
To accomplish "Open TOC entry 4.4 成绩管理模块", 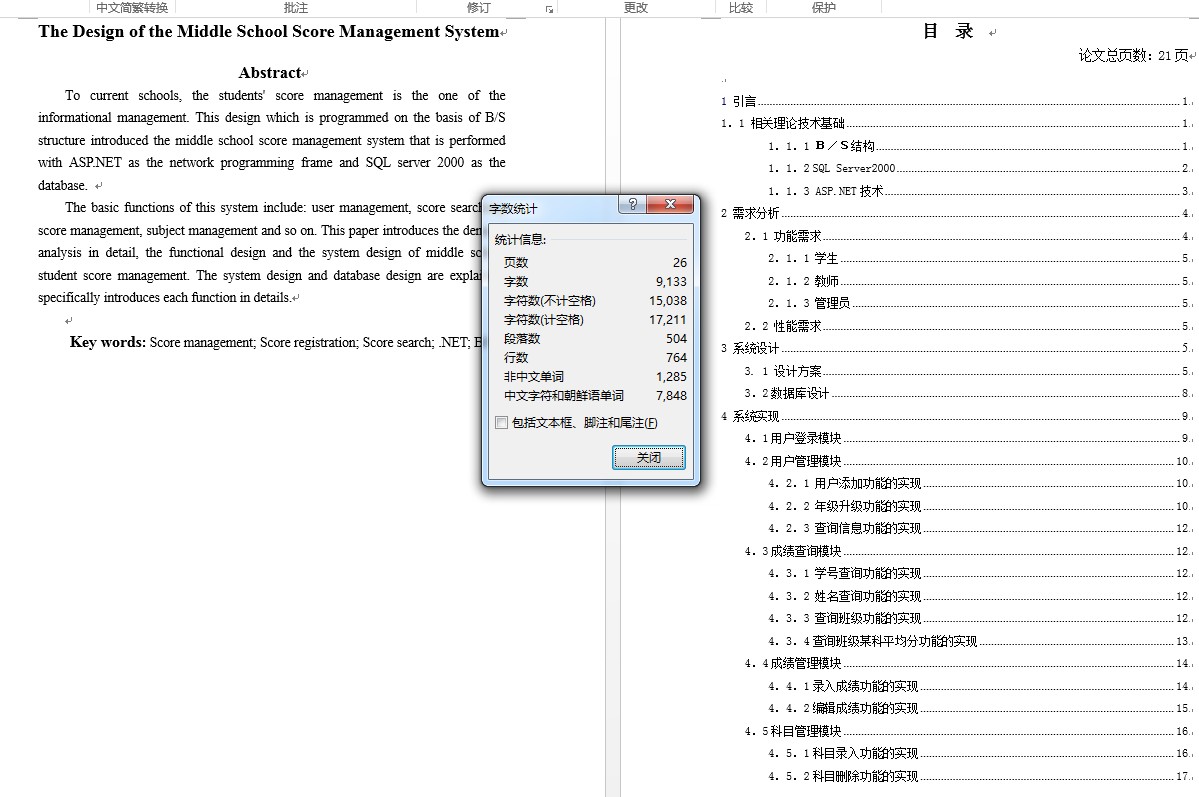I will (967, 664).
